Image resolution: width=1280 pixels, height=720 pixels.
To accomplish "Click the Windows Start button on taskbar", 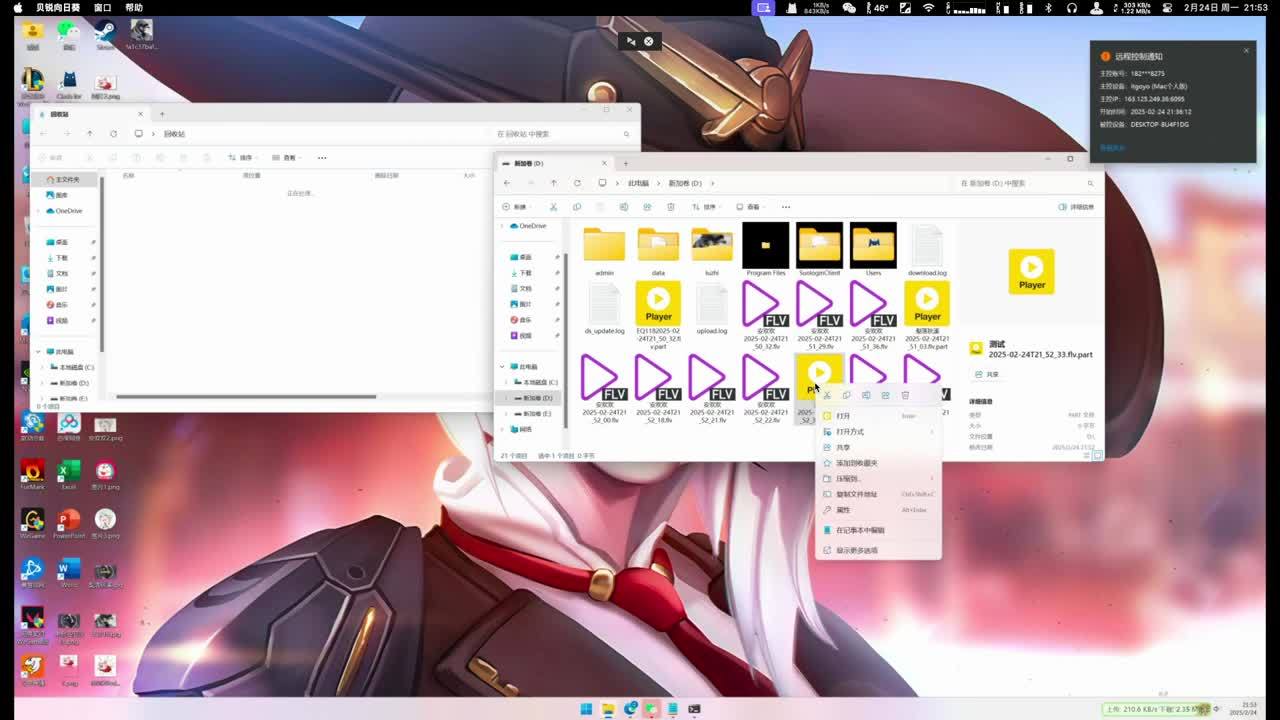I will [x=586, y=709].
